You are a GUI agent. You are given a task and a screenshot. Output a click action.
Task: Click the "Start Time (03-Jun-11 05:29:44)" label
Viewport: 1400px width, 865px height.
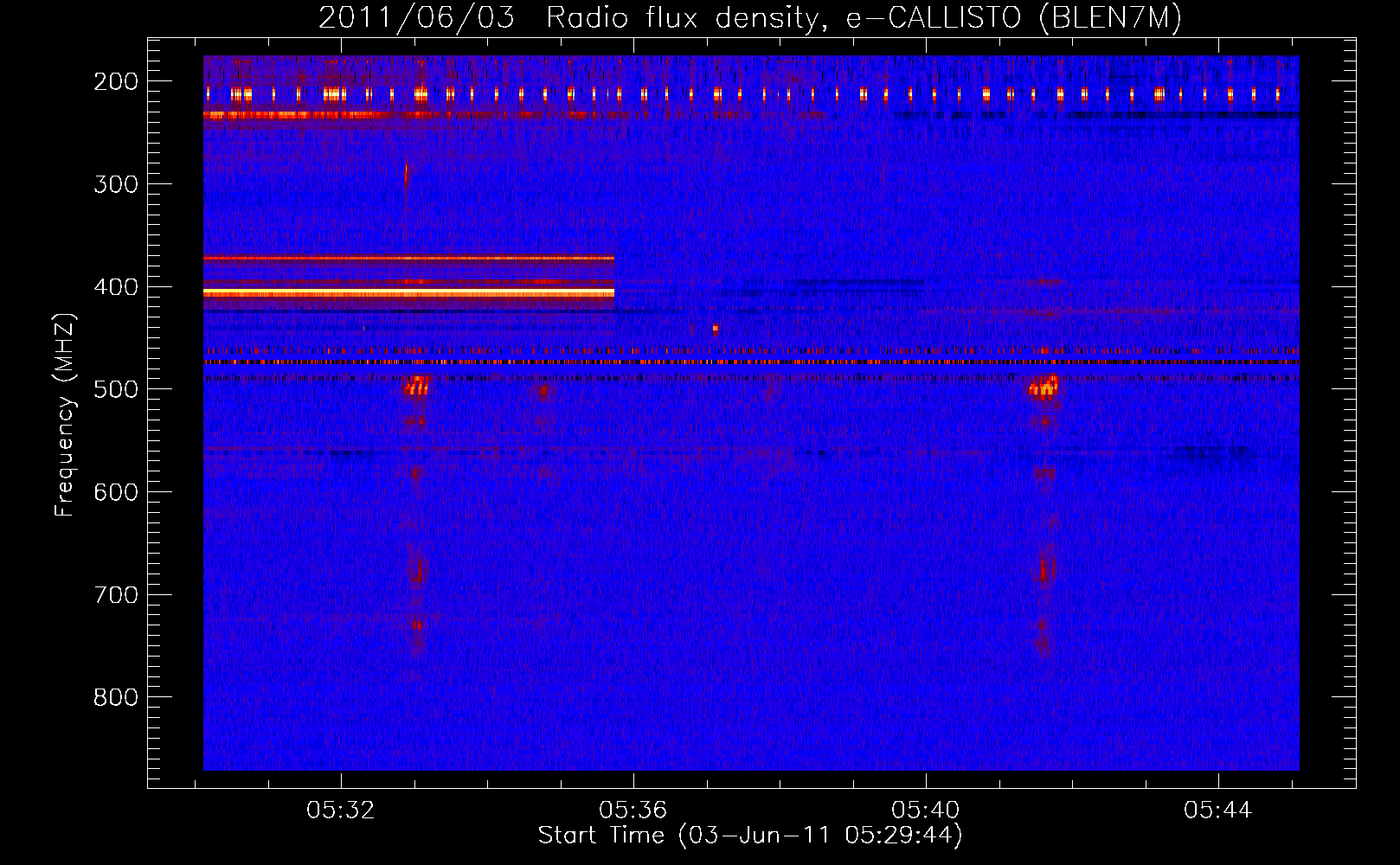click(x=750, y=836)
